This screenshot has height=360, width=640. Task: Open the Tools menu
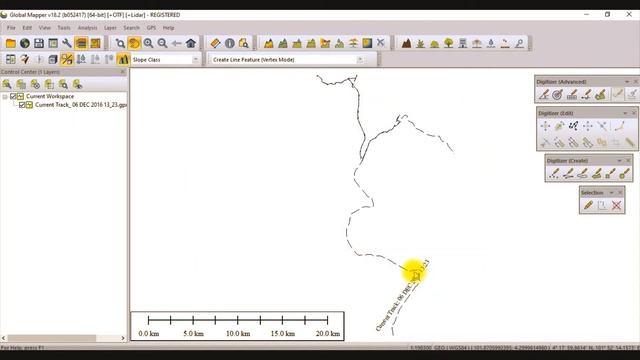[64, 28]
